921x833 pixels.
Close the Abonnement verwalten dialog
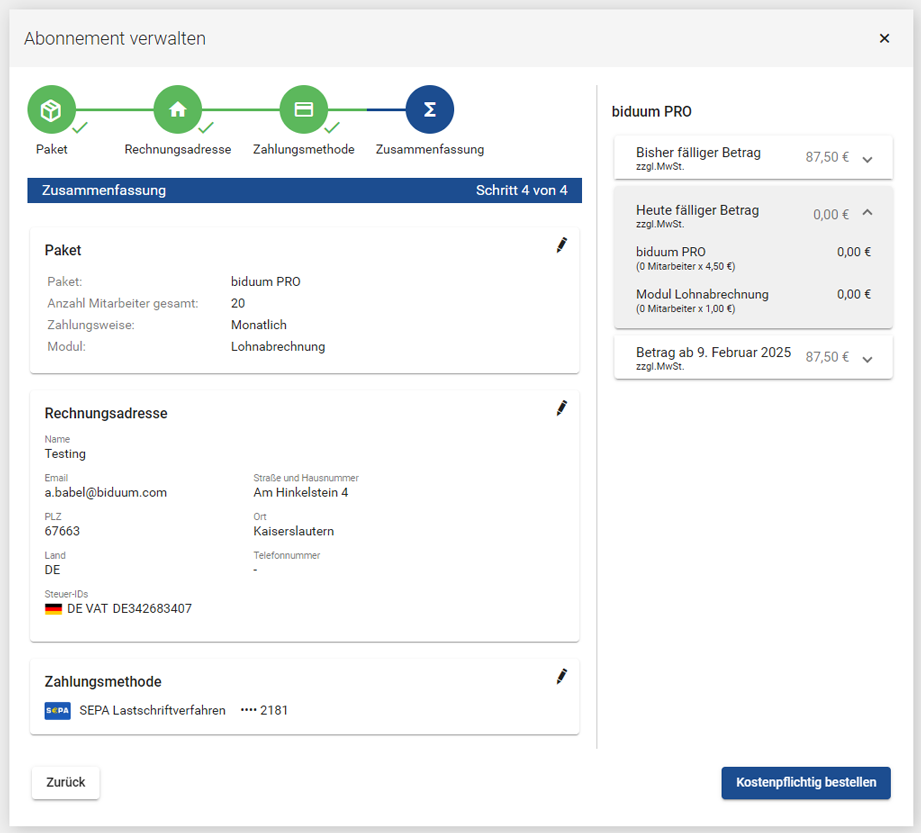pos(884,39)
